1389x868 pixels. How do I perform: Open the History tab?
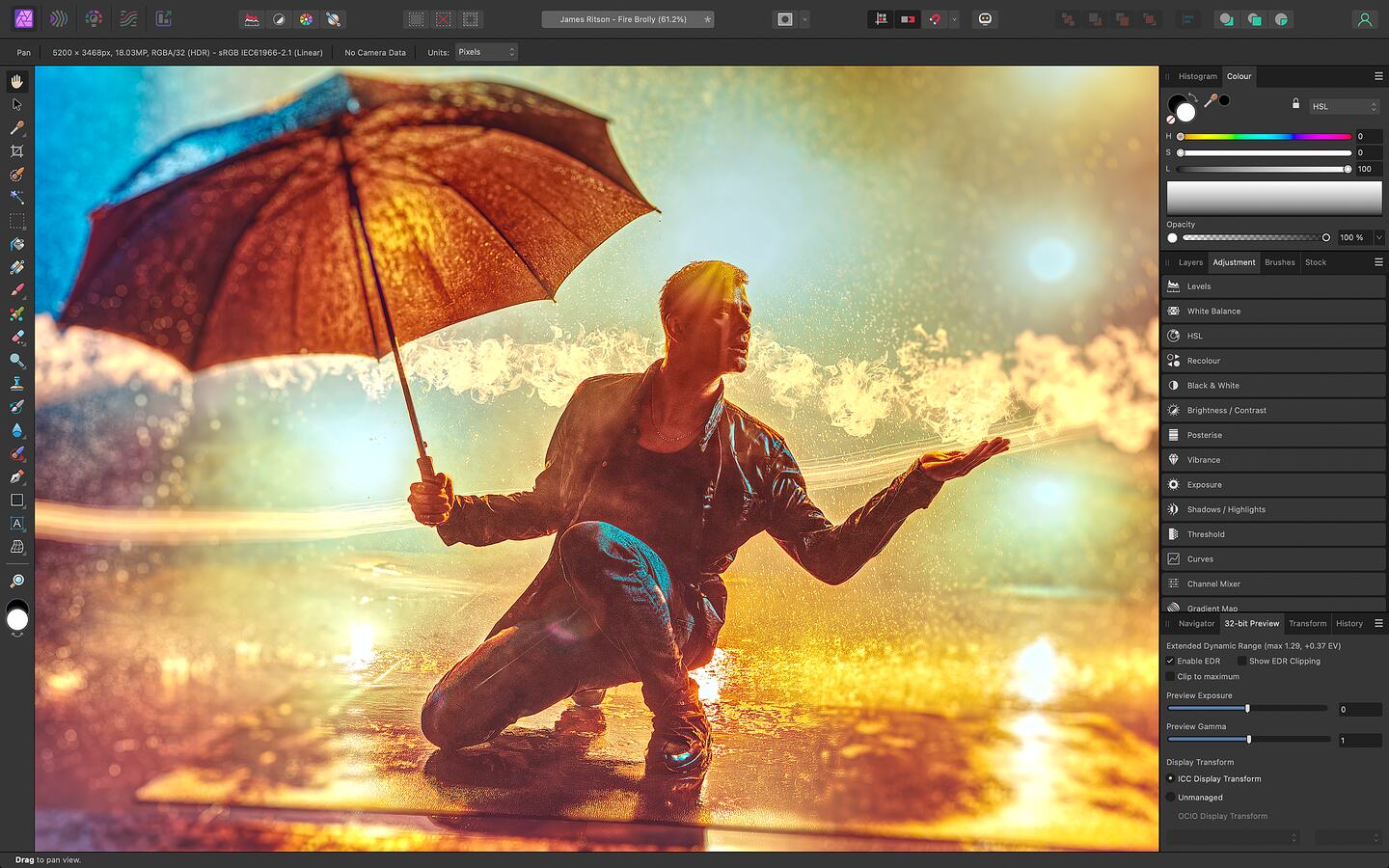1349,624
